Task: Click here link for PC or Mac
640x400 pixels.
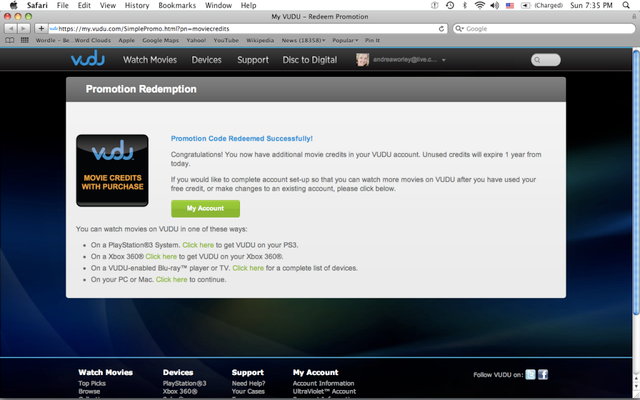Action: (x=171, y=279)
